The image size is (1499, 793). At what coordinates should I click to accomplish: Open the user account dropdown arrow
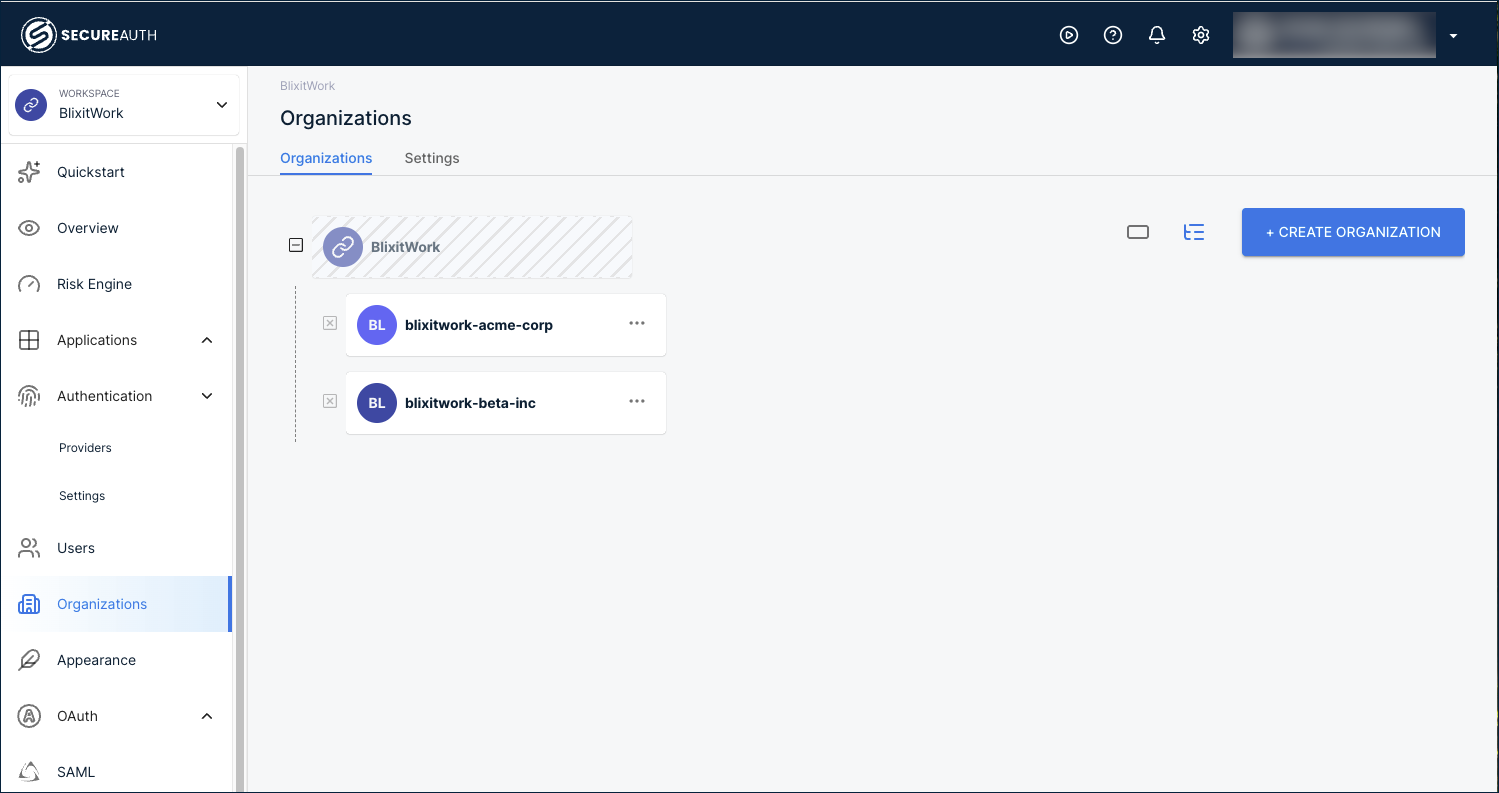tap(1453, 36)
